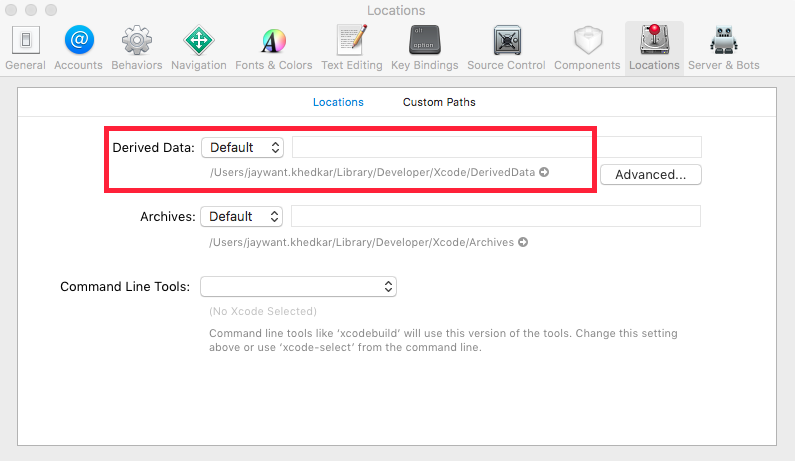
Task: Select the Locations joystick icon
Action: coord(655,40)
